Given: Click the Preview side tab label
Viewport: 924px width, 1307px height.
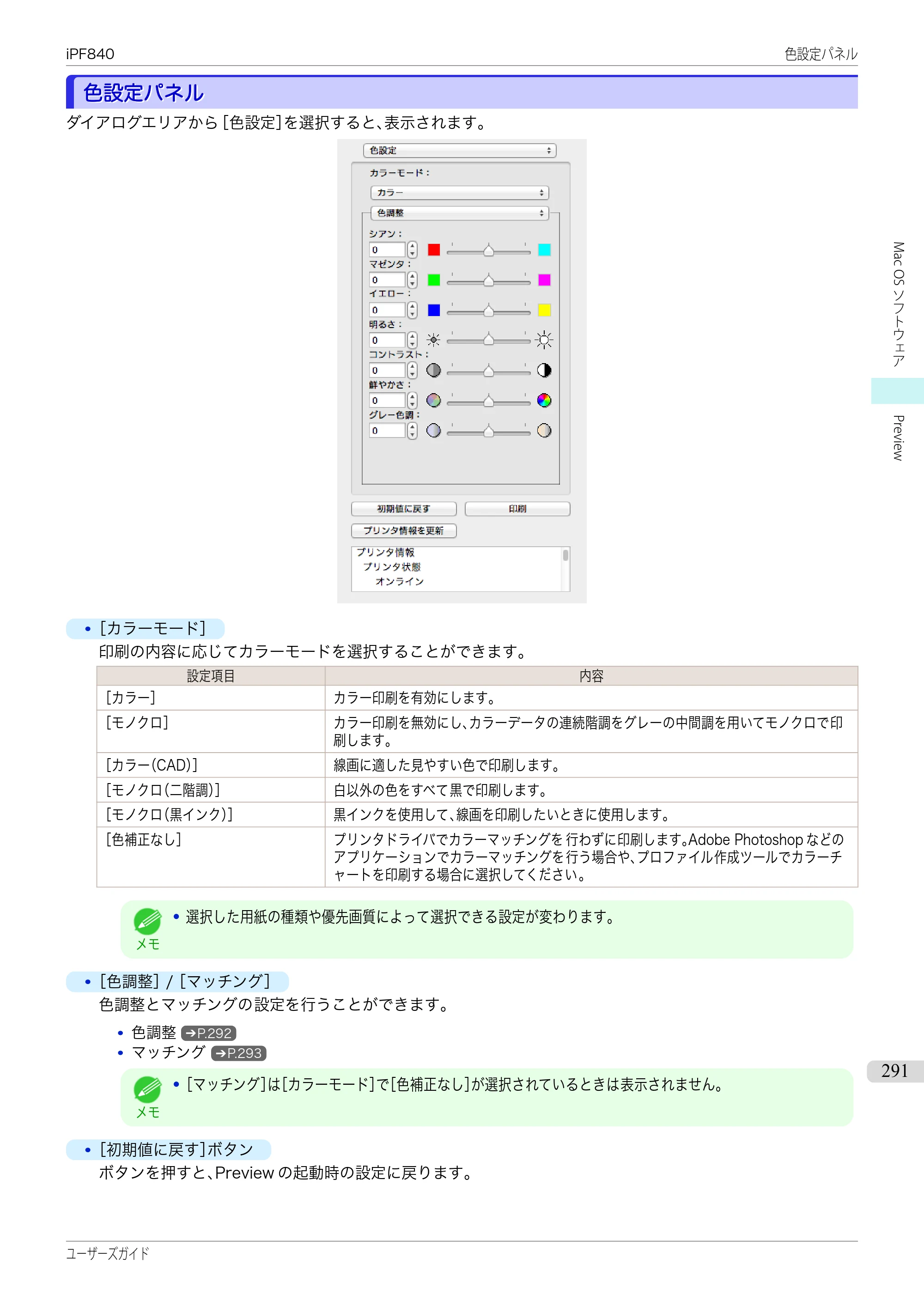Looking at the screenshot, I should pos(898,438).
